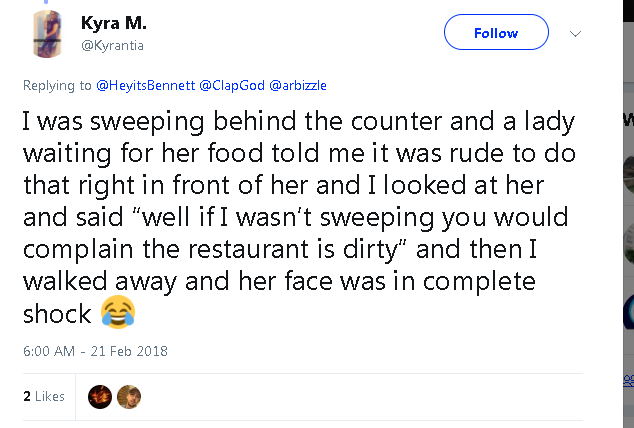View the 2 Likes list
Viewport: 634px width, 428px height.
coord(43,397)
